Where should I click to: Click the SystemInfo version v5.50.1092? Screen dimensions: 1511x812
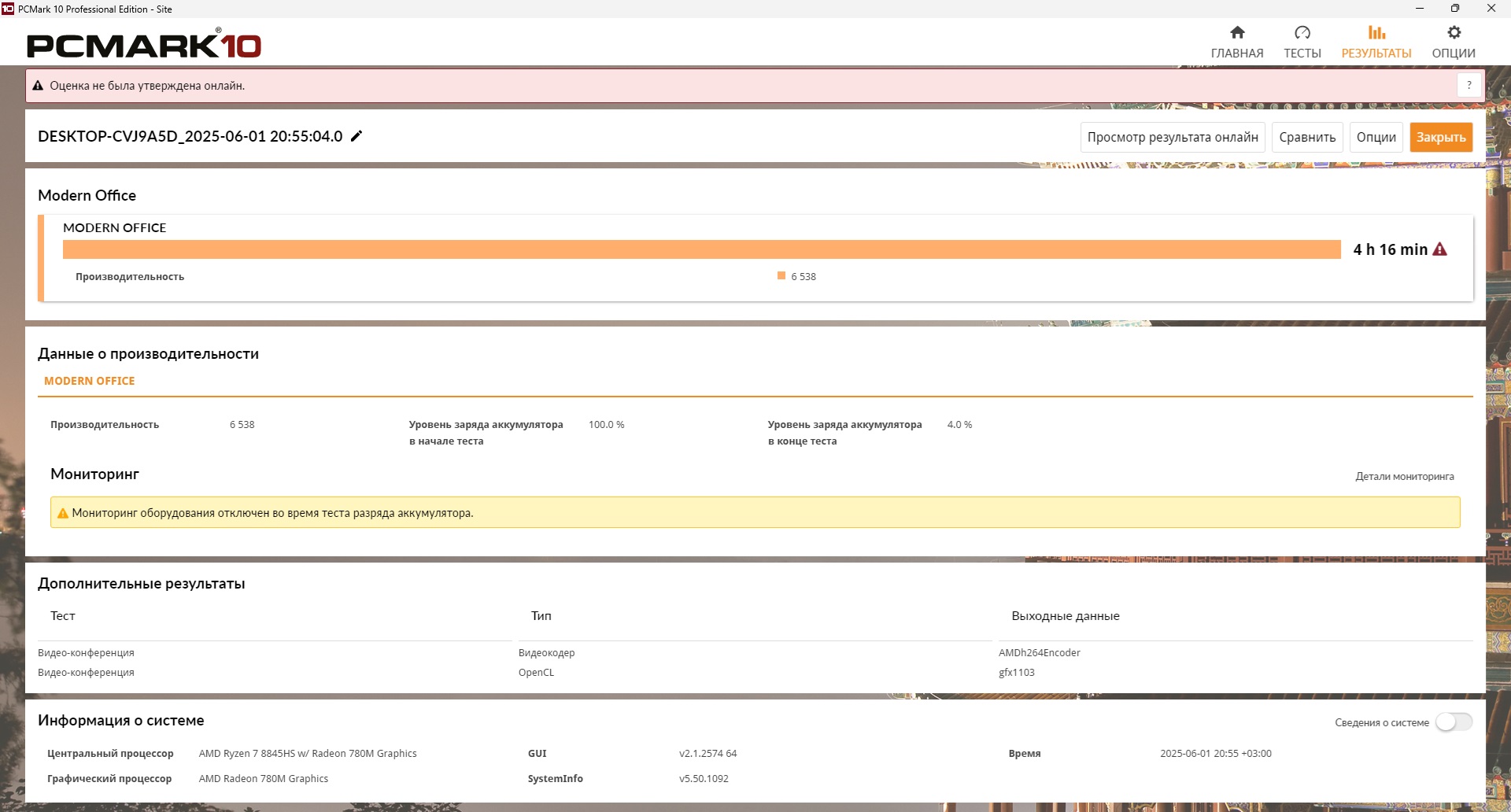(x=704, y=778)
